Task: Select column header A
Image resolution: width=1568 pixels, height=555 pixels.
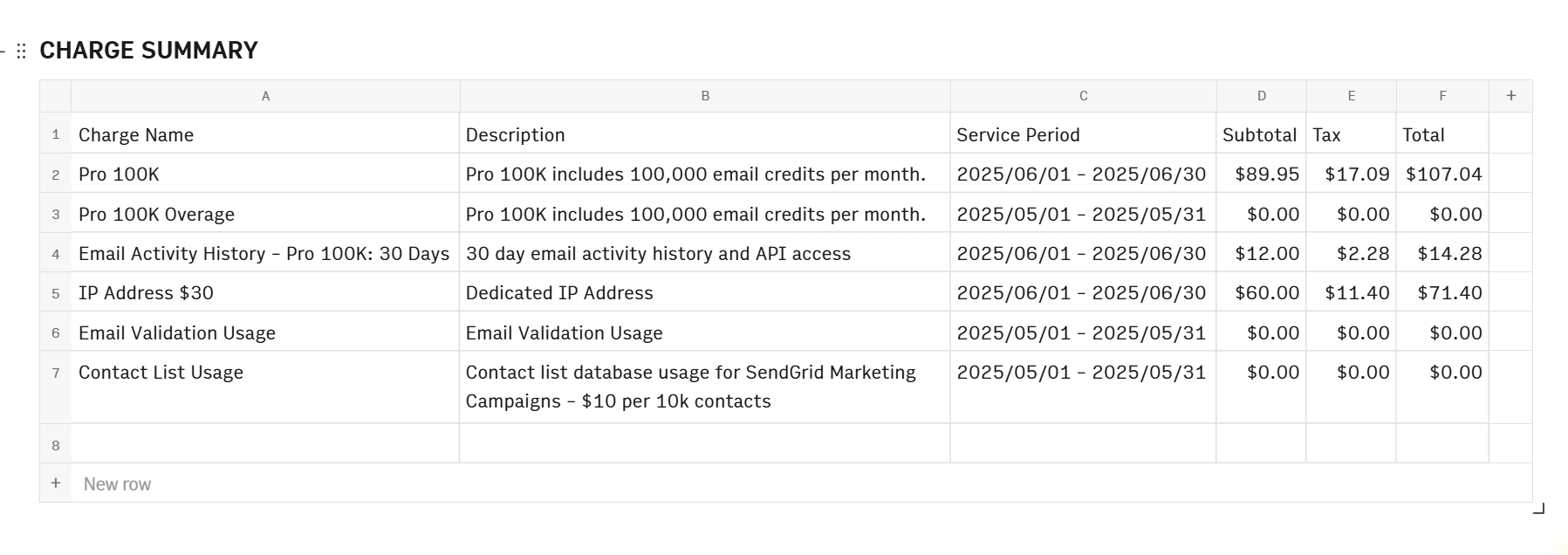Action: click(x=264, y=95)
